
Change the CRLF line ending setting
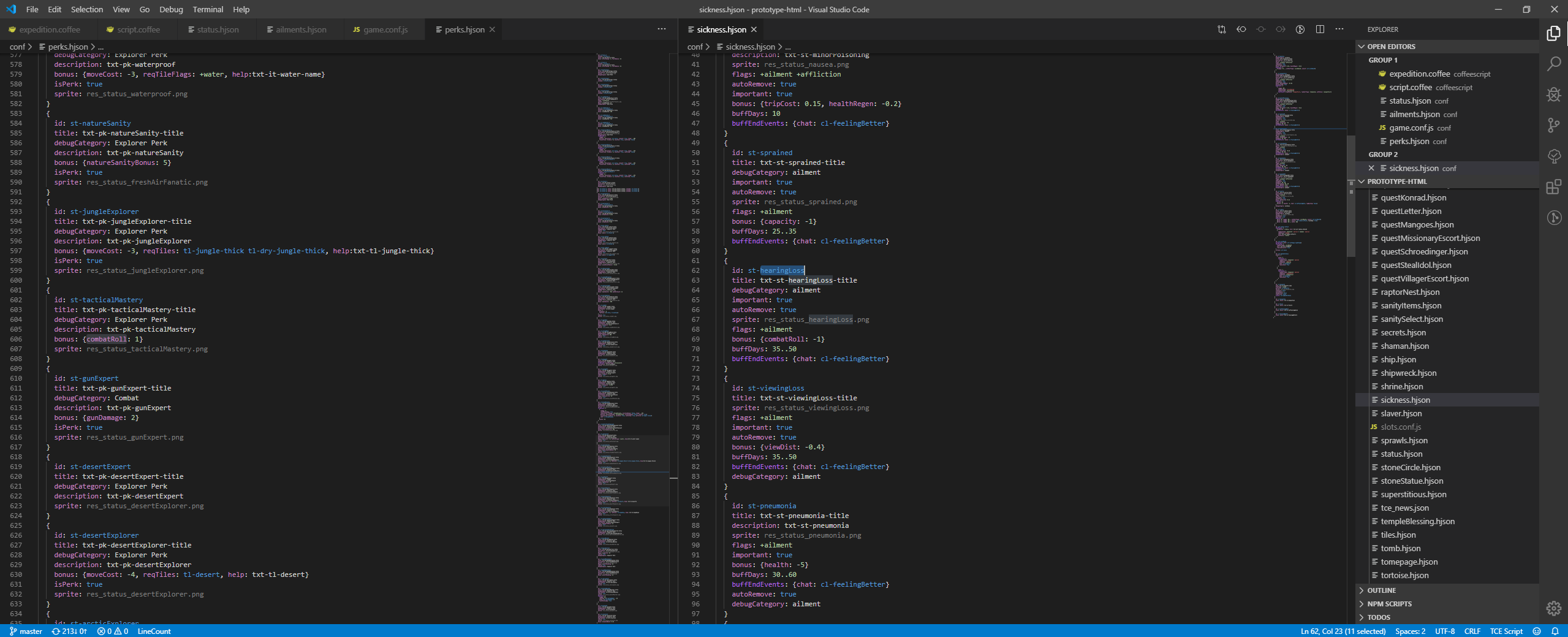1472,631
